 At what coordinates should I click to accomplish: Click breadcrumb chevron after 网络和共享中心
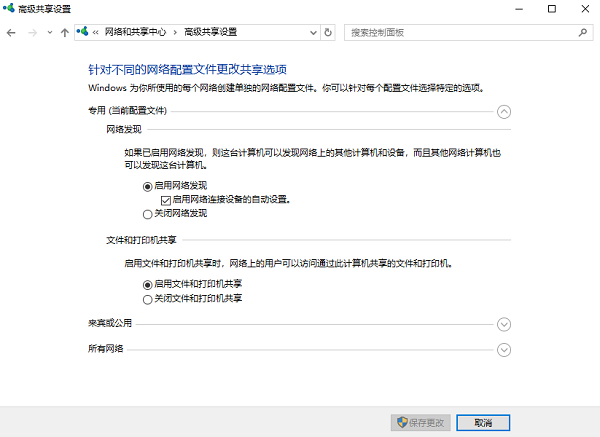[x=175, y=33]
